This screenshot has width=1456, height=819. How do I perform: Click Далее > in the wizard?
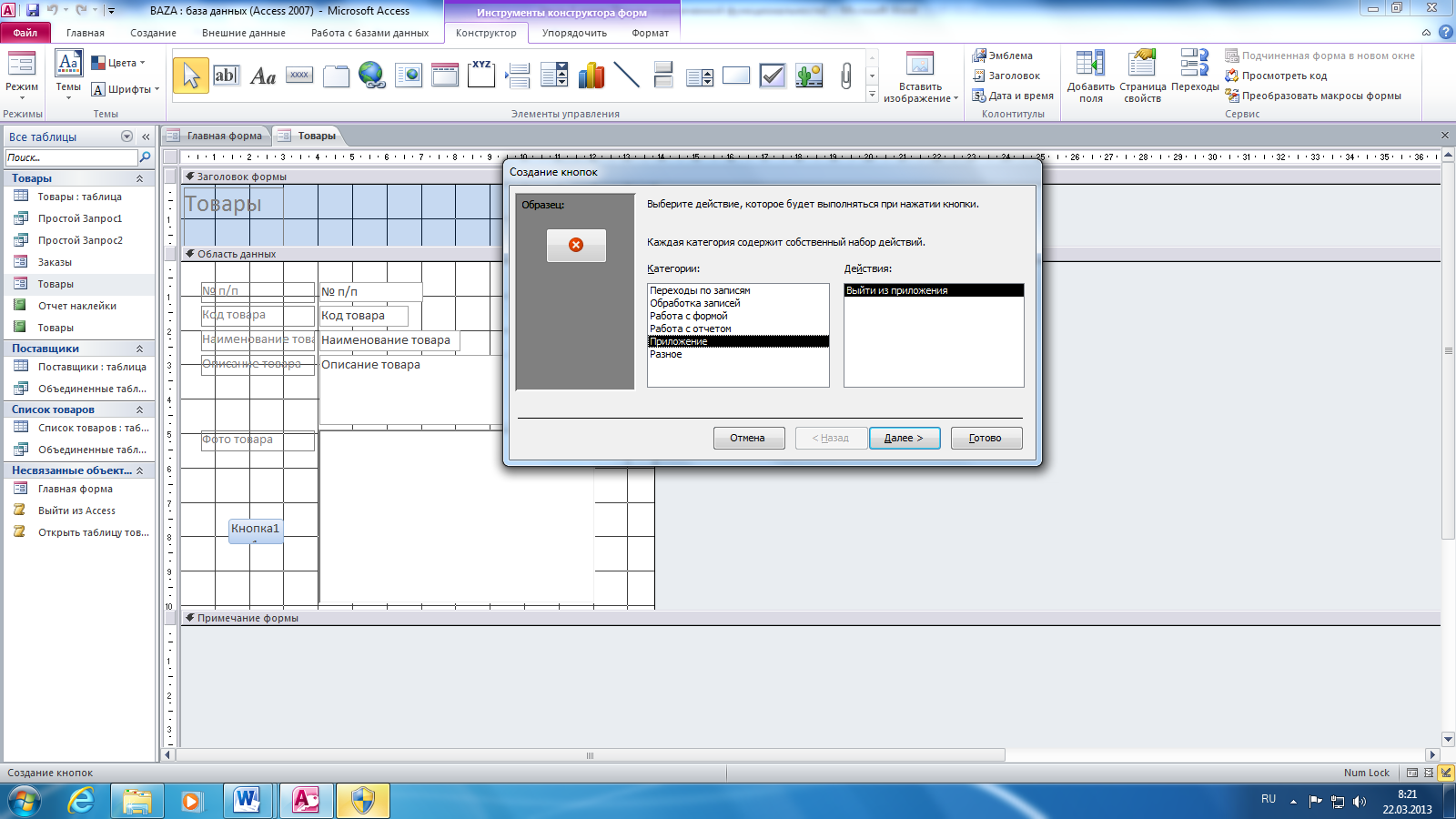(904, 438)
